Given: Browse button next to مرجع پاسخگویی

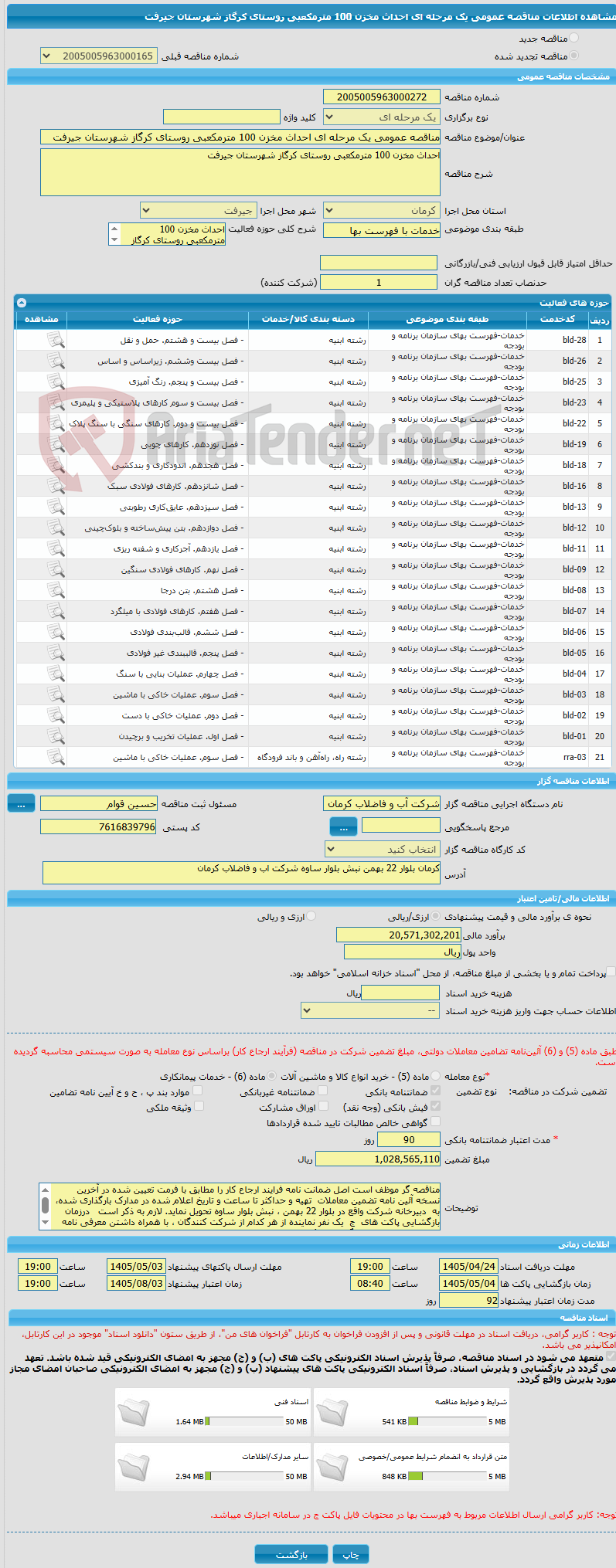Looking at the screenshot, I should pyautogui.click(x=343, y=827).
